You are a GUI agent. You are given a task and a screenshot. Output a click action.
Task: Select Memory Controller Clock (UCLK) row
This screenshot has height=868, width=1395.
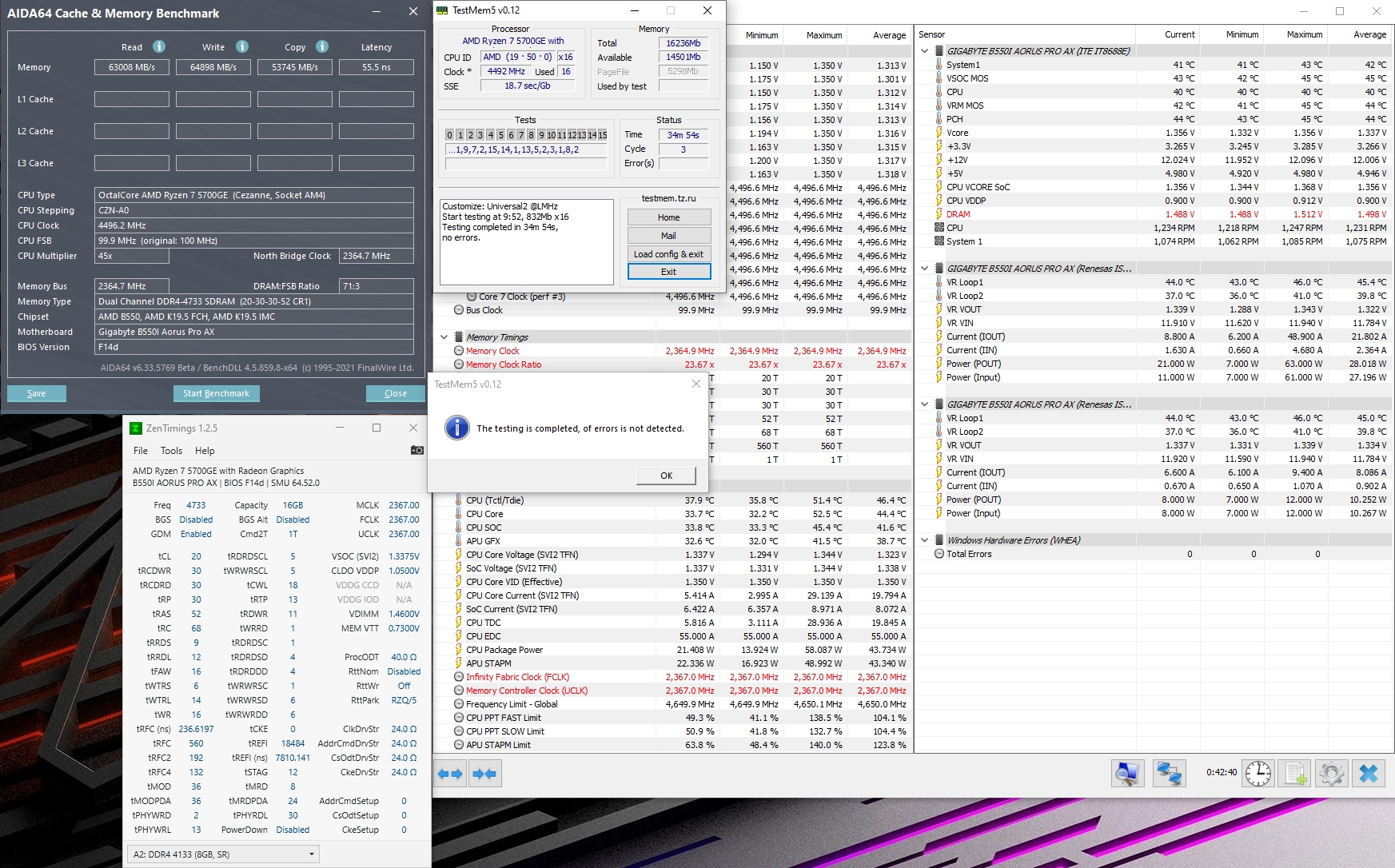coord(672,691)
